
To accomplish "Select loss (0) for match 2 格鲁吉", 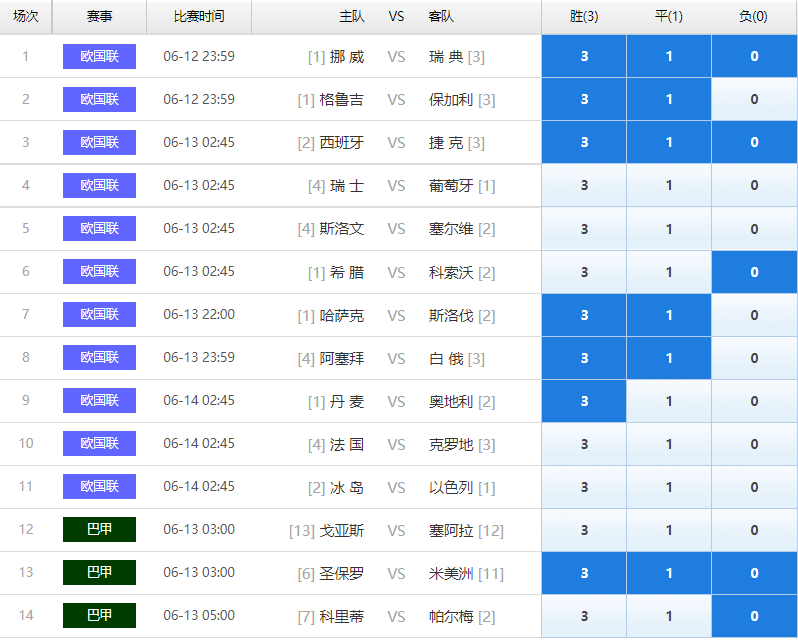I will tap(754, 99).
